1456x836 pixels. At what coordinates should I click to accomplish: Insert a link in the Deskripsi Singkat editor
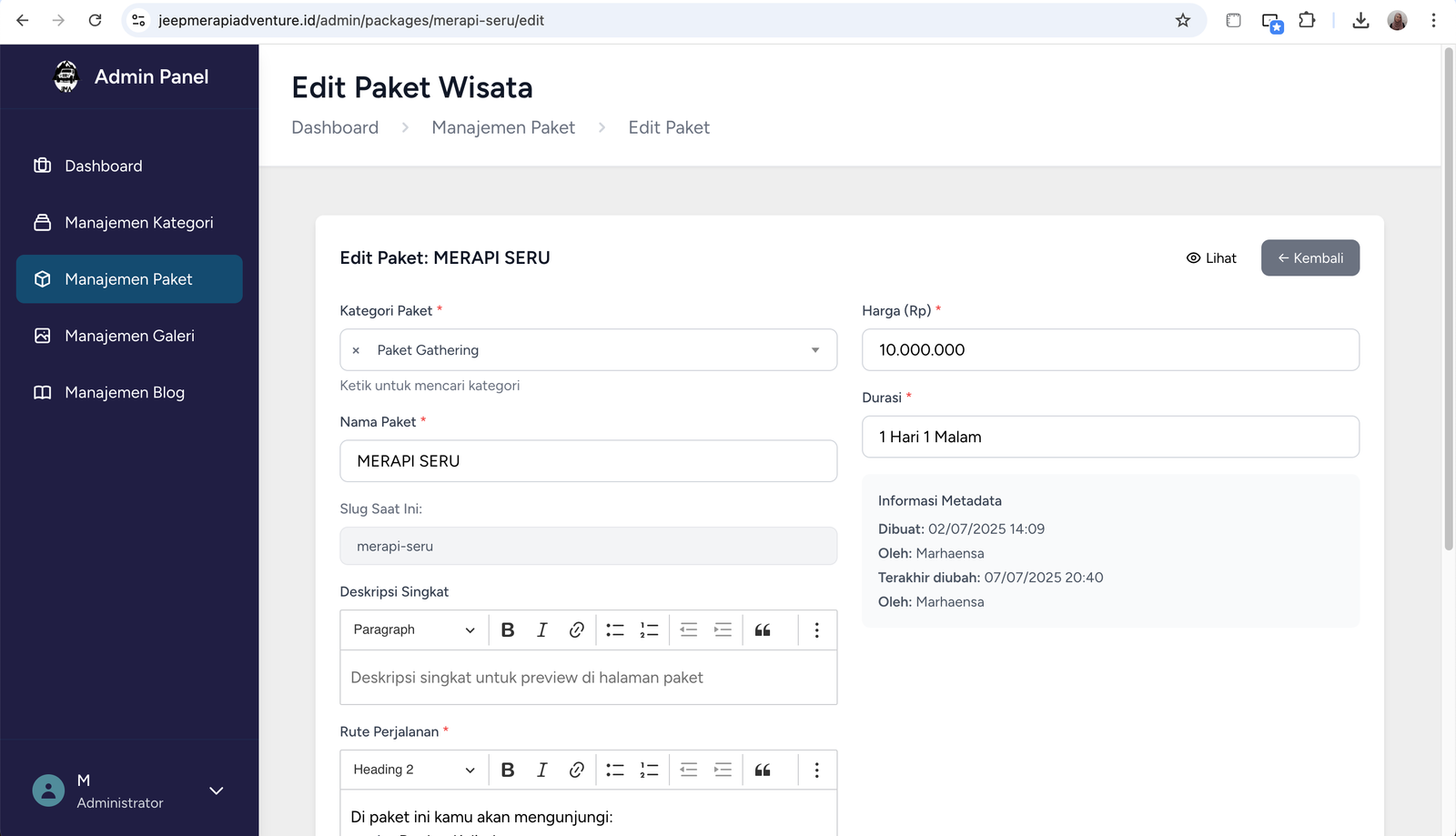pos(576,630)
